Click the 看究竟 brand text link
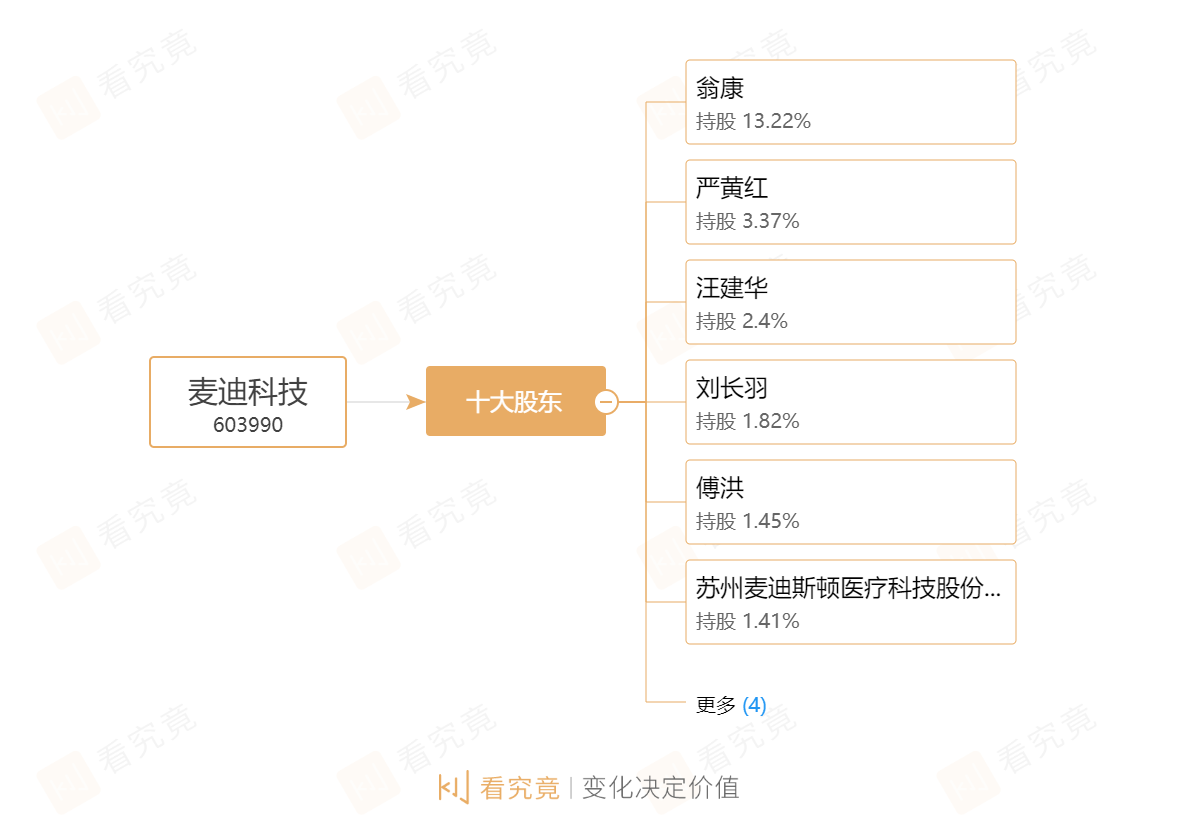The height and width of the screenshot is (830, 1178). (x=520, y=788)
